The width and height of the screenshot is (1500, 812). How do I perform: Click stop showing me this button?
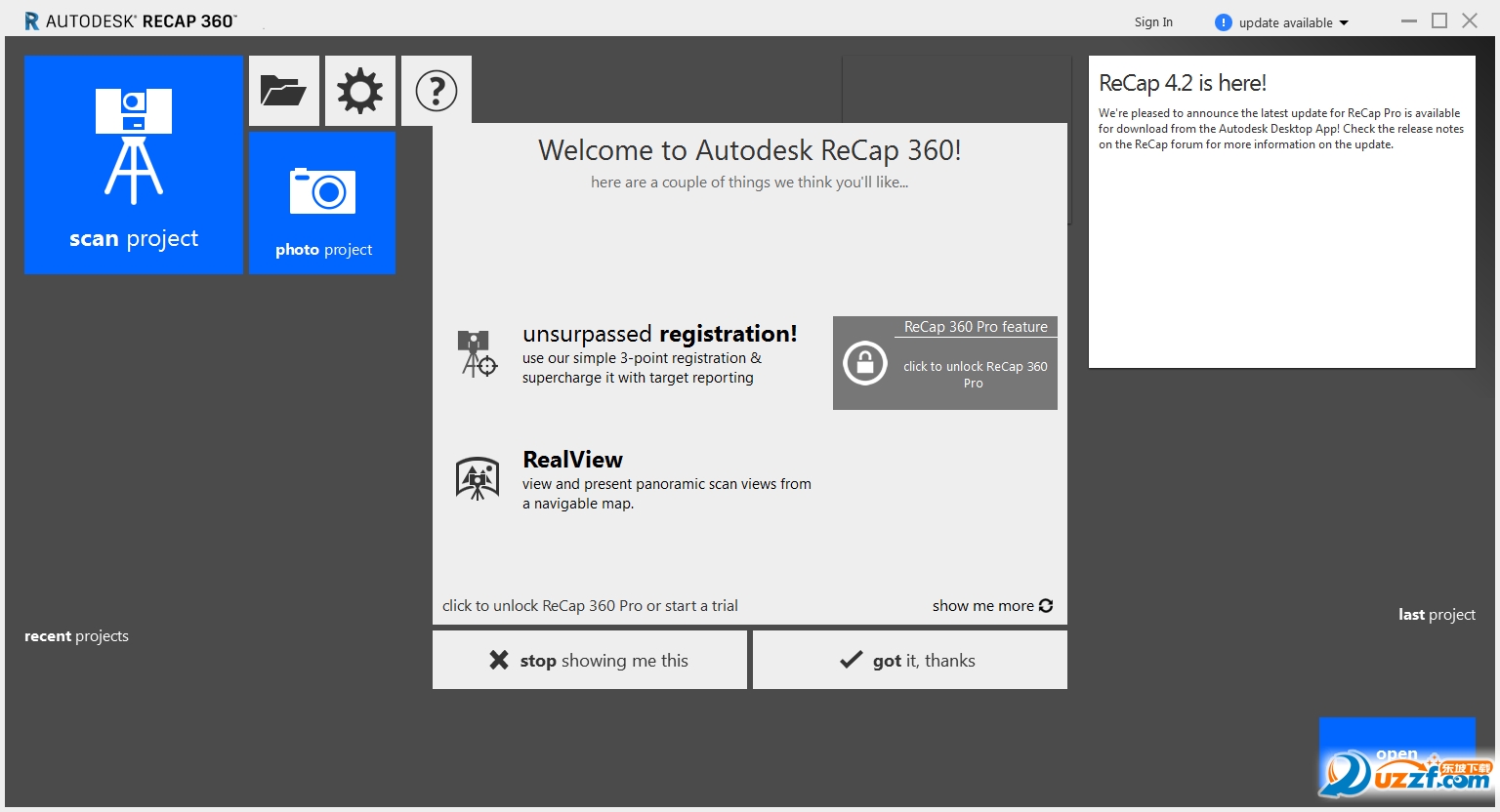pyautogui.click(x=590, y=660)
